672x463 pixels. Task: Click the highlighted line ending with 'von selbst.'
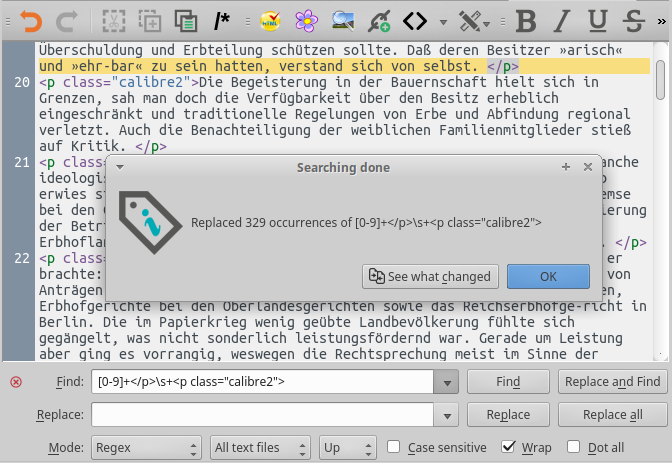[344, 66]
